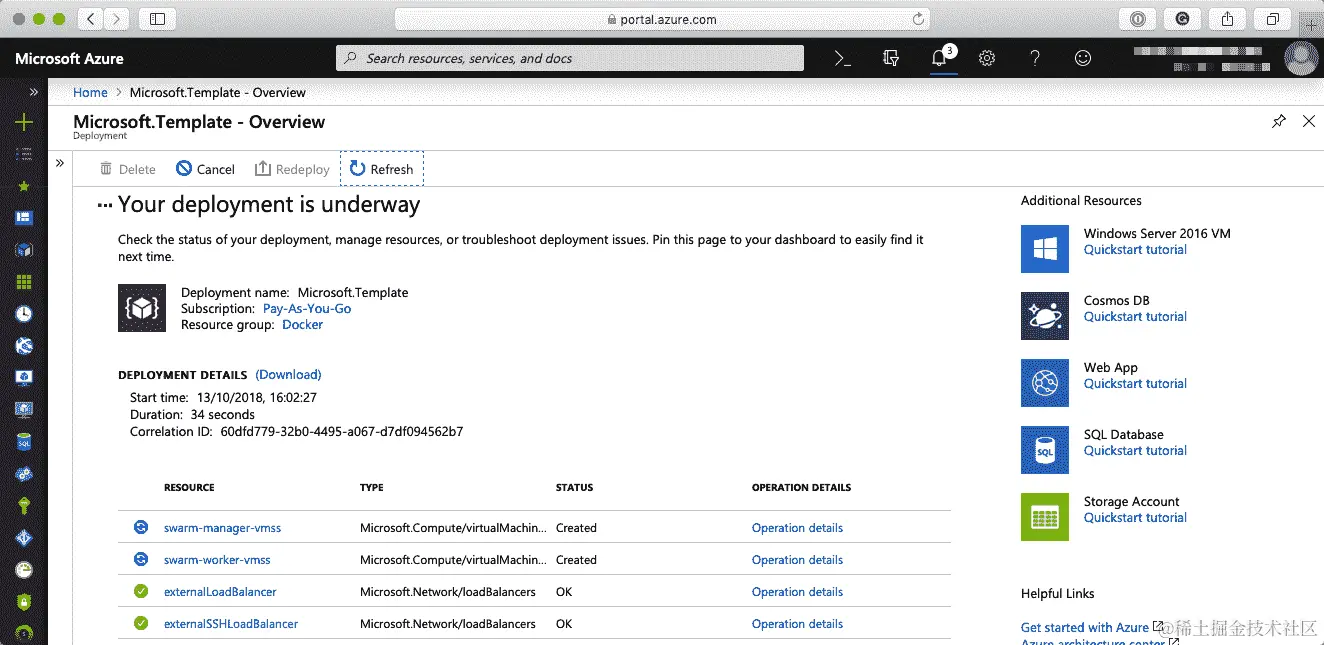Click the Windows Server tile icon

tap(1045, 249)
